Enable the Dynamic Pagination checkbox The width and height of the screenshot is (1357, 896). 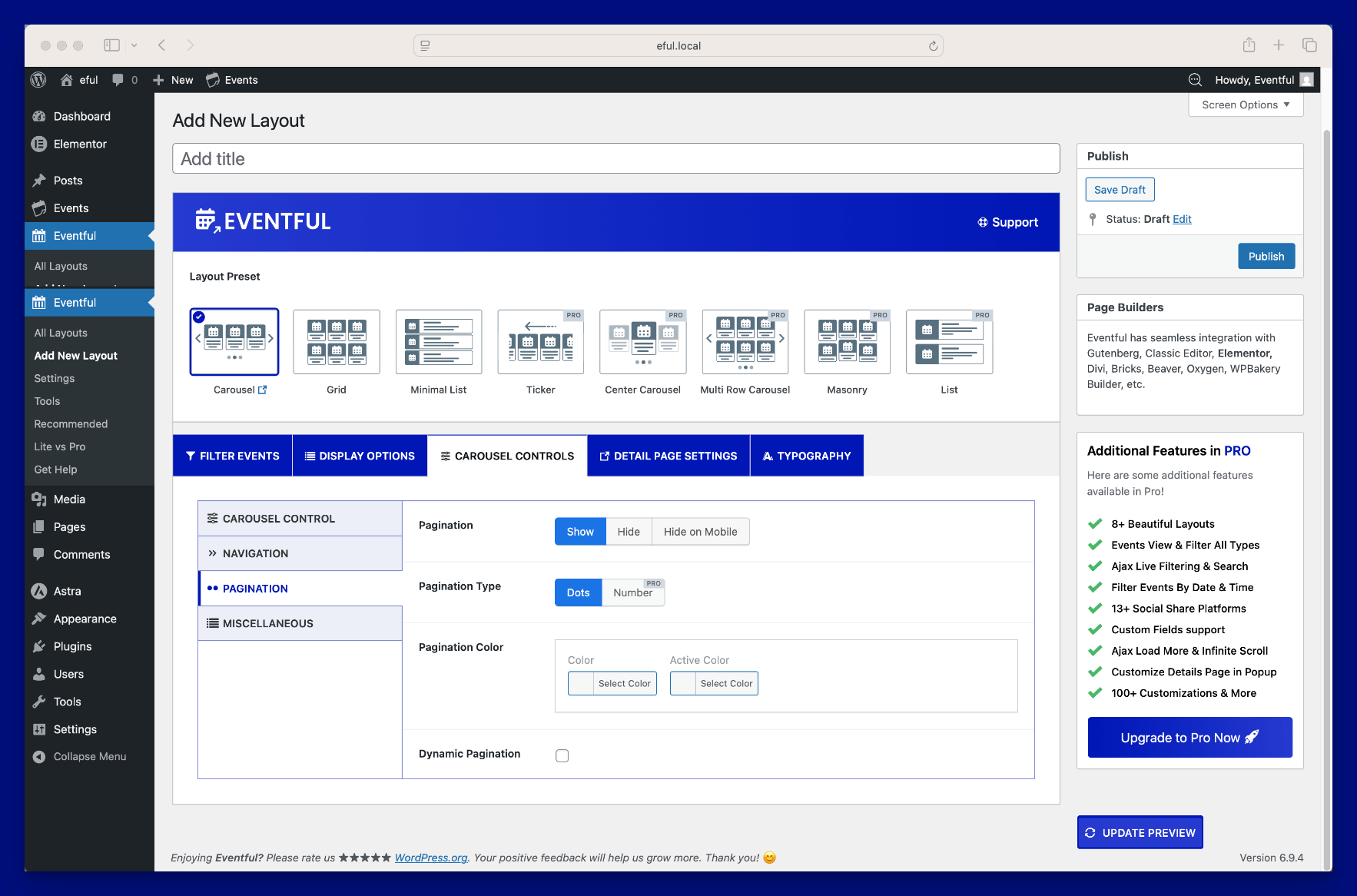(562, 755)
